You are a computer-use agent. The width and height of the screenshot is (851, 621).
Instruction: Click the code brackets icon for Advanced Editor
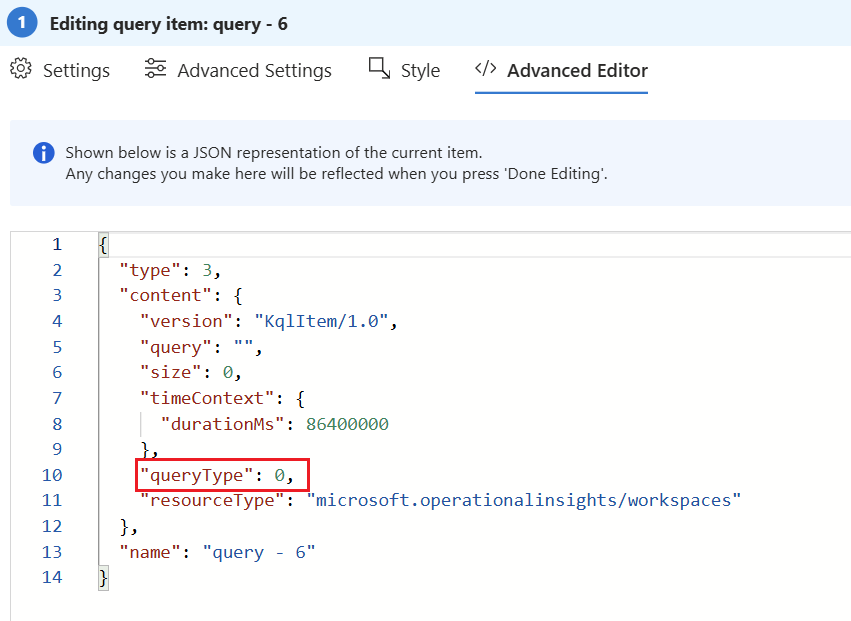point(485,69)
